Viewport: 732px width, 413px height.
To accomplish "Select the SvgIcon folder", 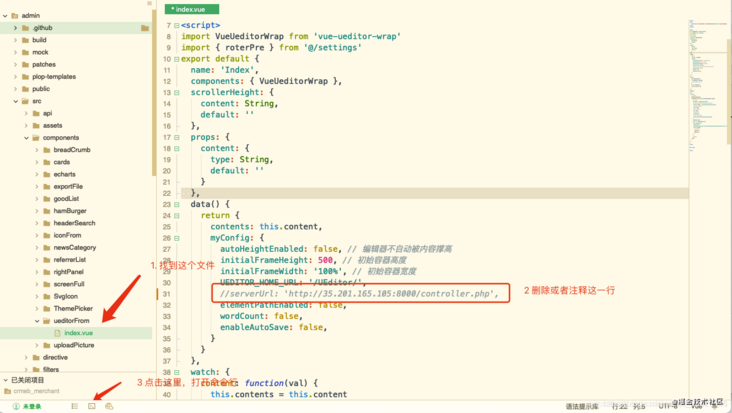I will 65,296.
